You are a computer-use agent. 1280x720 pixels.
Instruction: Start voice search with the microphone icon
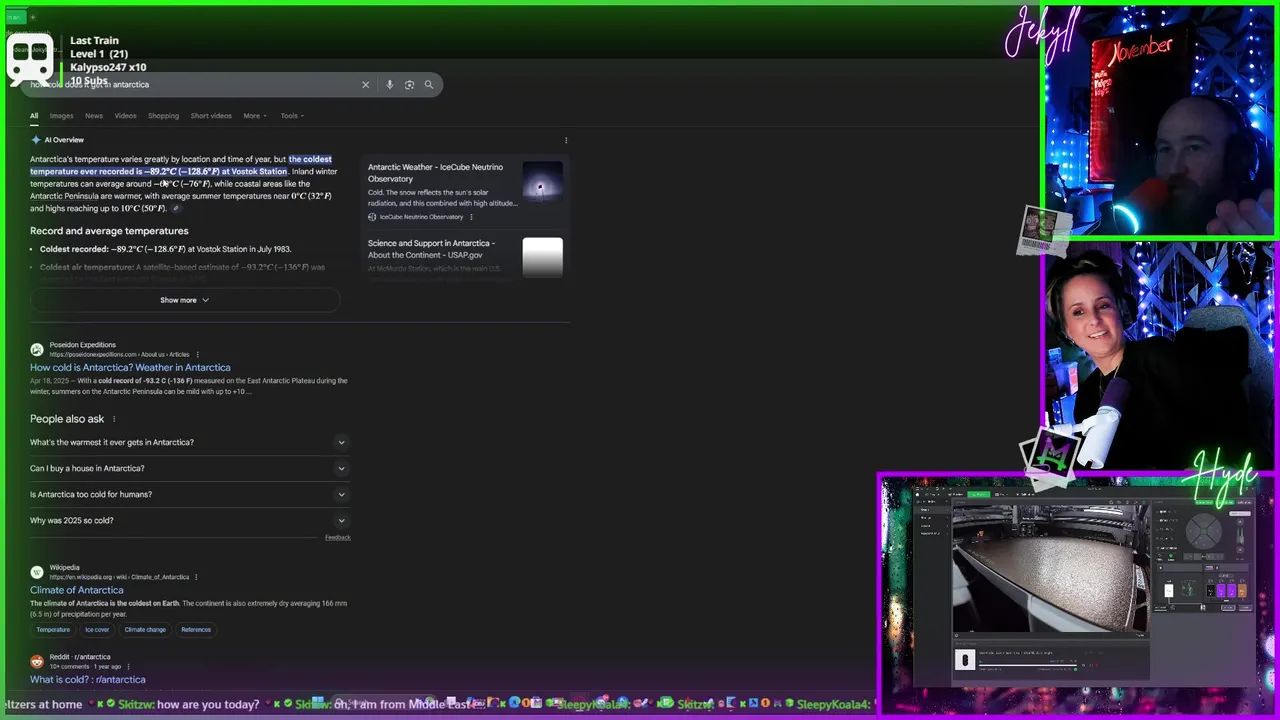[389, 85]
